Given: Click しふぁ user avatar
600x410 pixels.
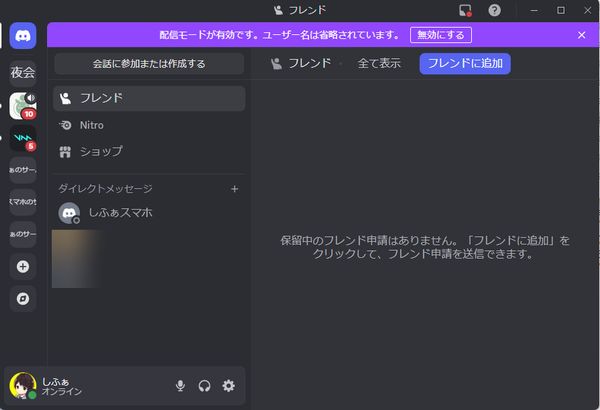Looking at the screenshot, I should coord(23,385).
